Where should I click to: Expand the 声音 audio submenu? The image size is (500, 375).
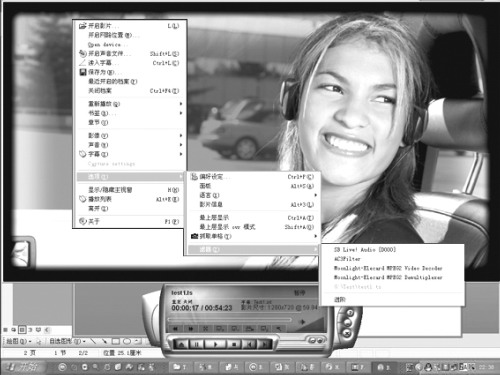click(130, 145)
